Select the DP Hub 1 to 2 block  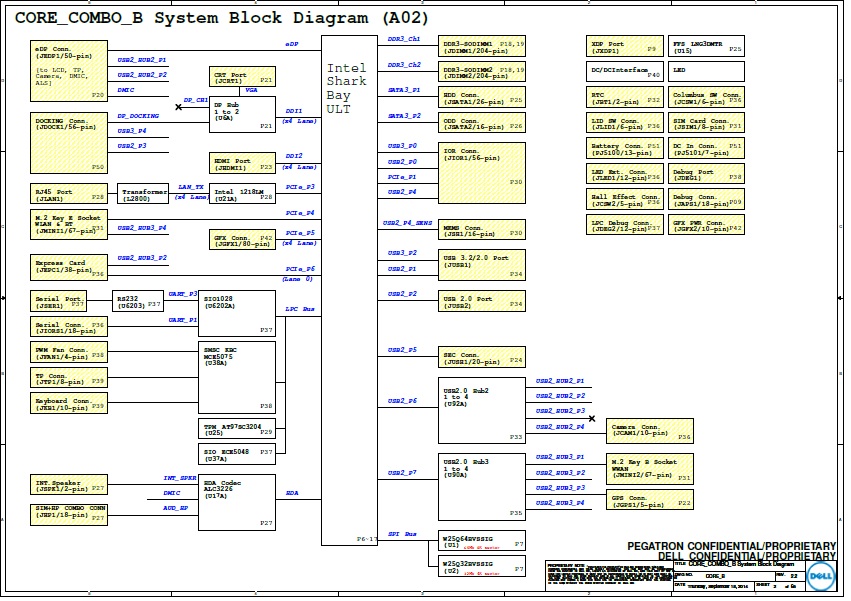[x=242, y=114]
